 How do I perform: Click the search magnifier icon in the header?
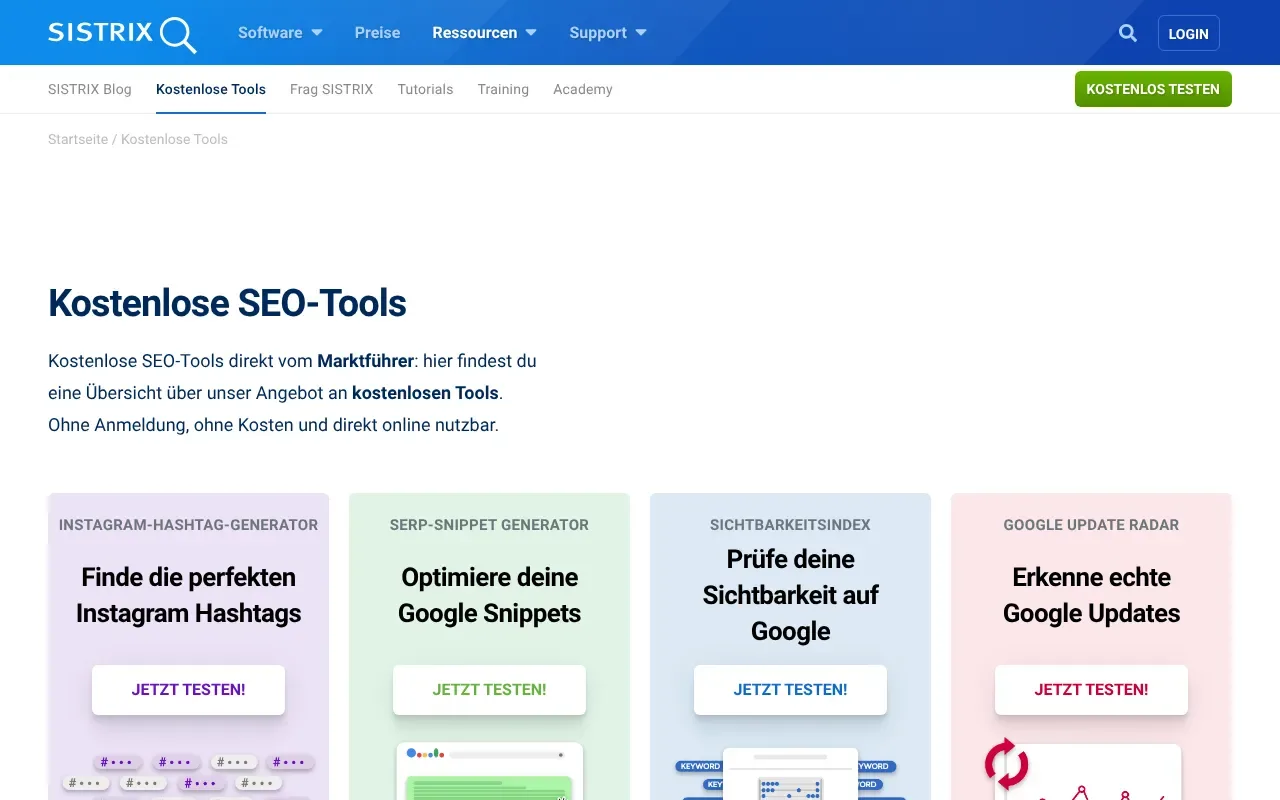tap(1127, 32)
